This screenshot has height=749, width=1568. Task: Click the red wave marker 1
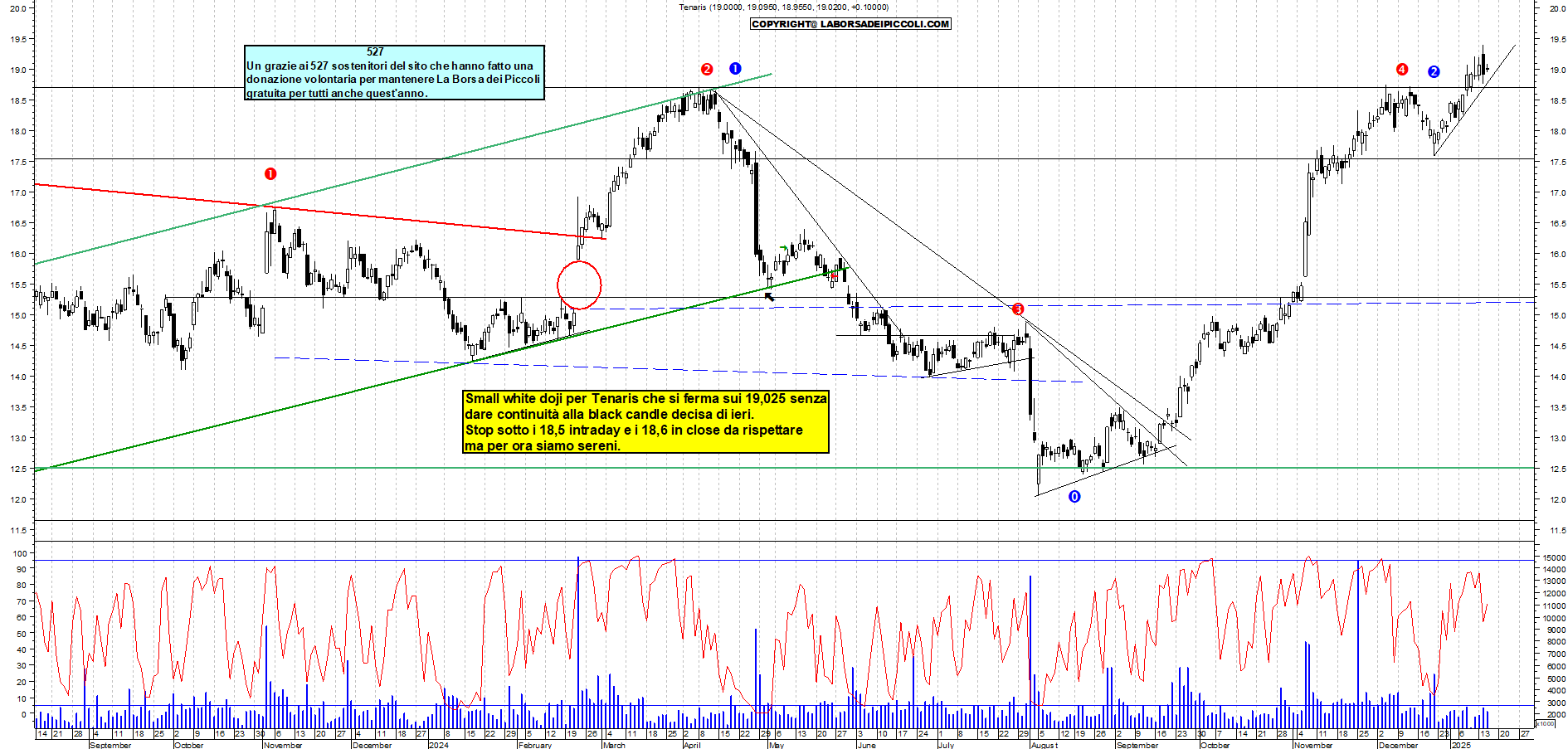click(270, 173)
